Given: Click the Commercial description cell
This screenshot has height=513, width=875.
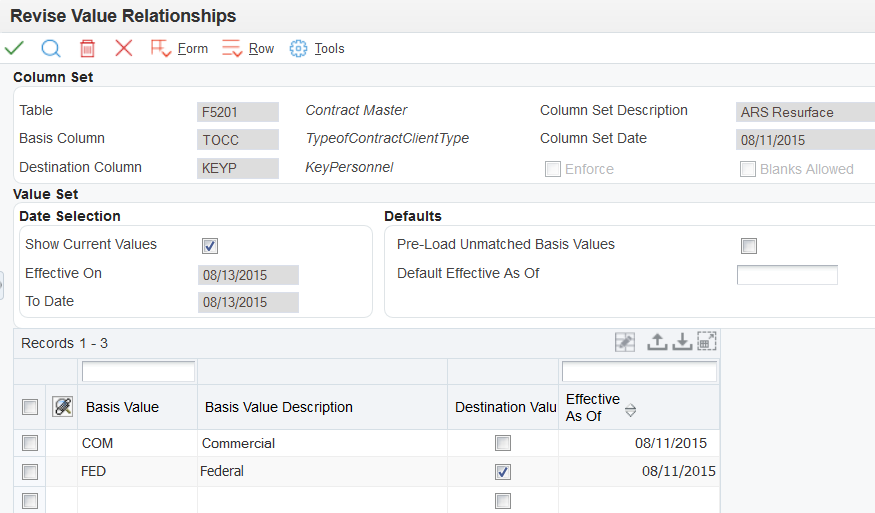Looking at the screenshot, I should tap(323, 443).
